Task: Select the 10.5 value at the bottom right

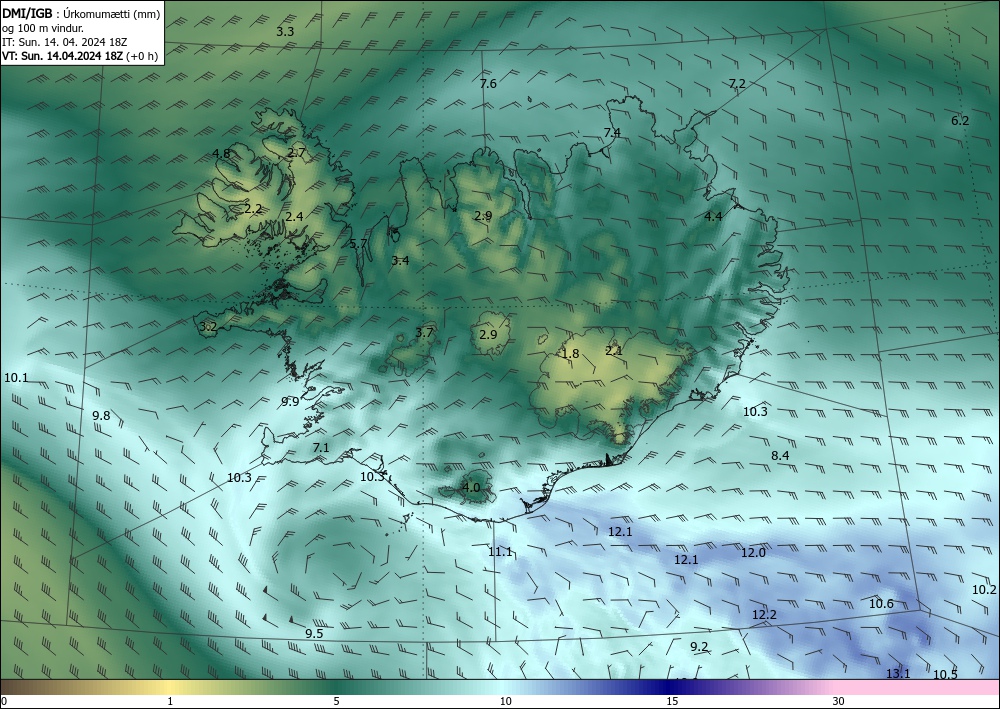Action: coord(945,675)
